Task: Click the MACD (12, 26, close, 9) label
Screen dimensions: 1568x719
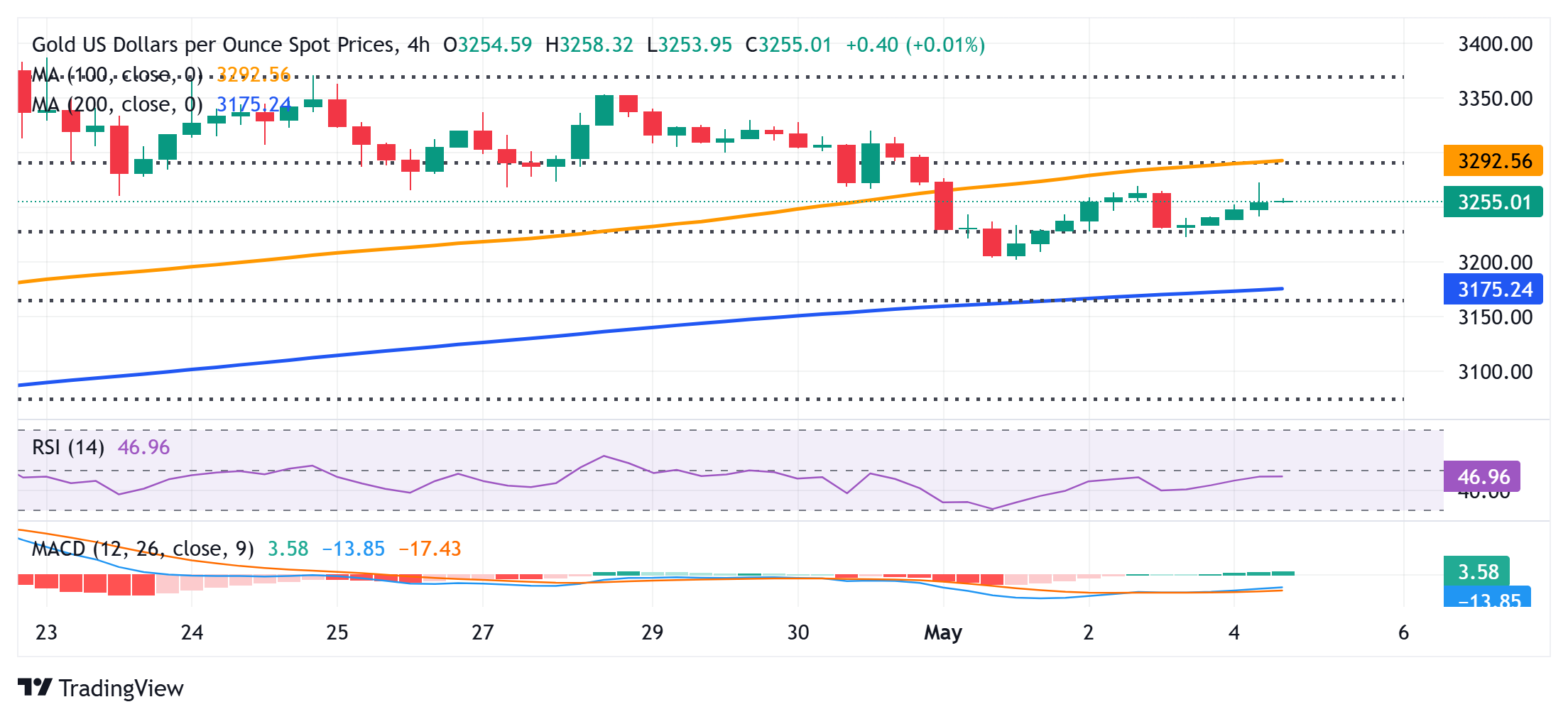Action: click(143, 549)
